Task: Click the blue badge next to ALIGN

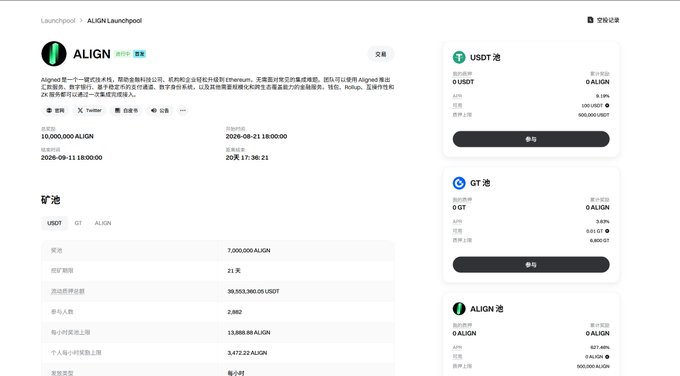Action: pos(139,54)
